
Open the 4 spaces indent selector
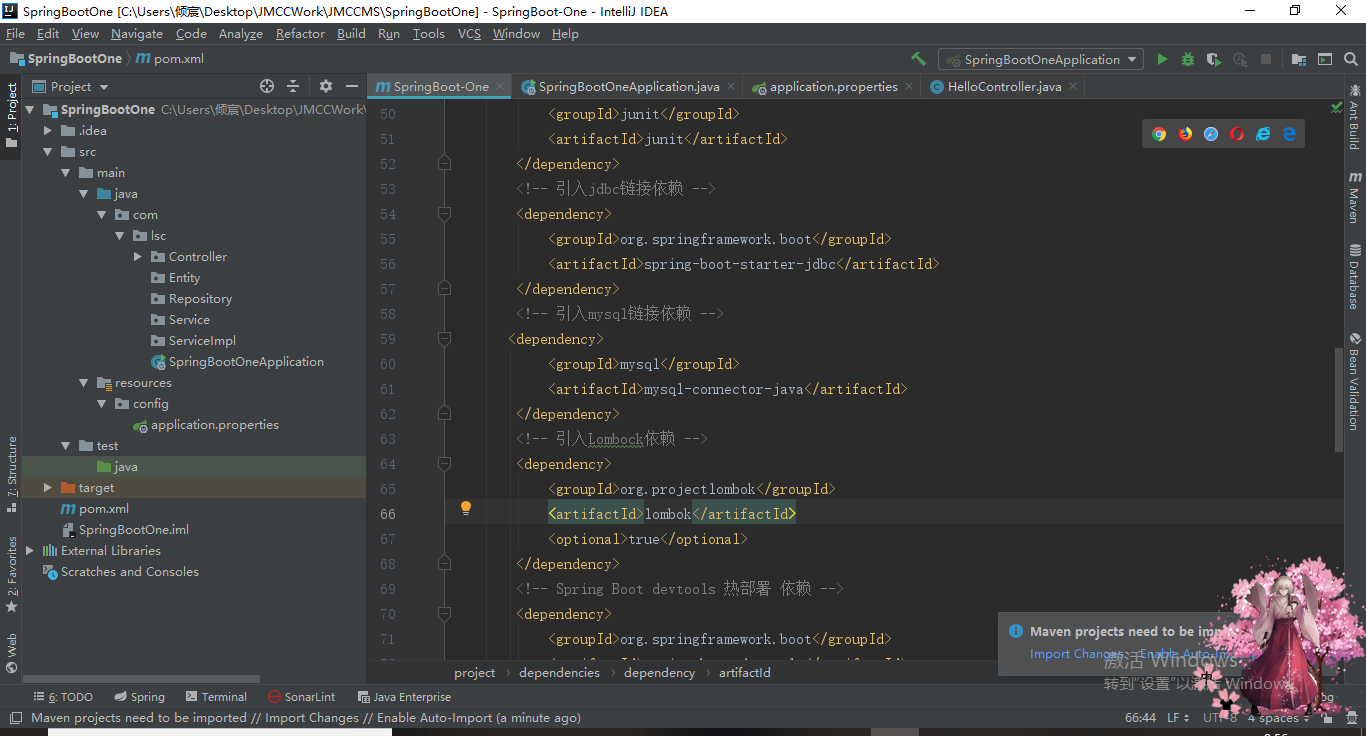(1279, 718)
